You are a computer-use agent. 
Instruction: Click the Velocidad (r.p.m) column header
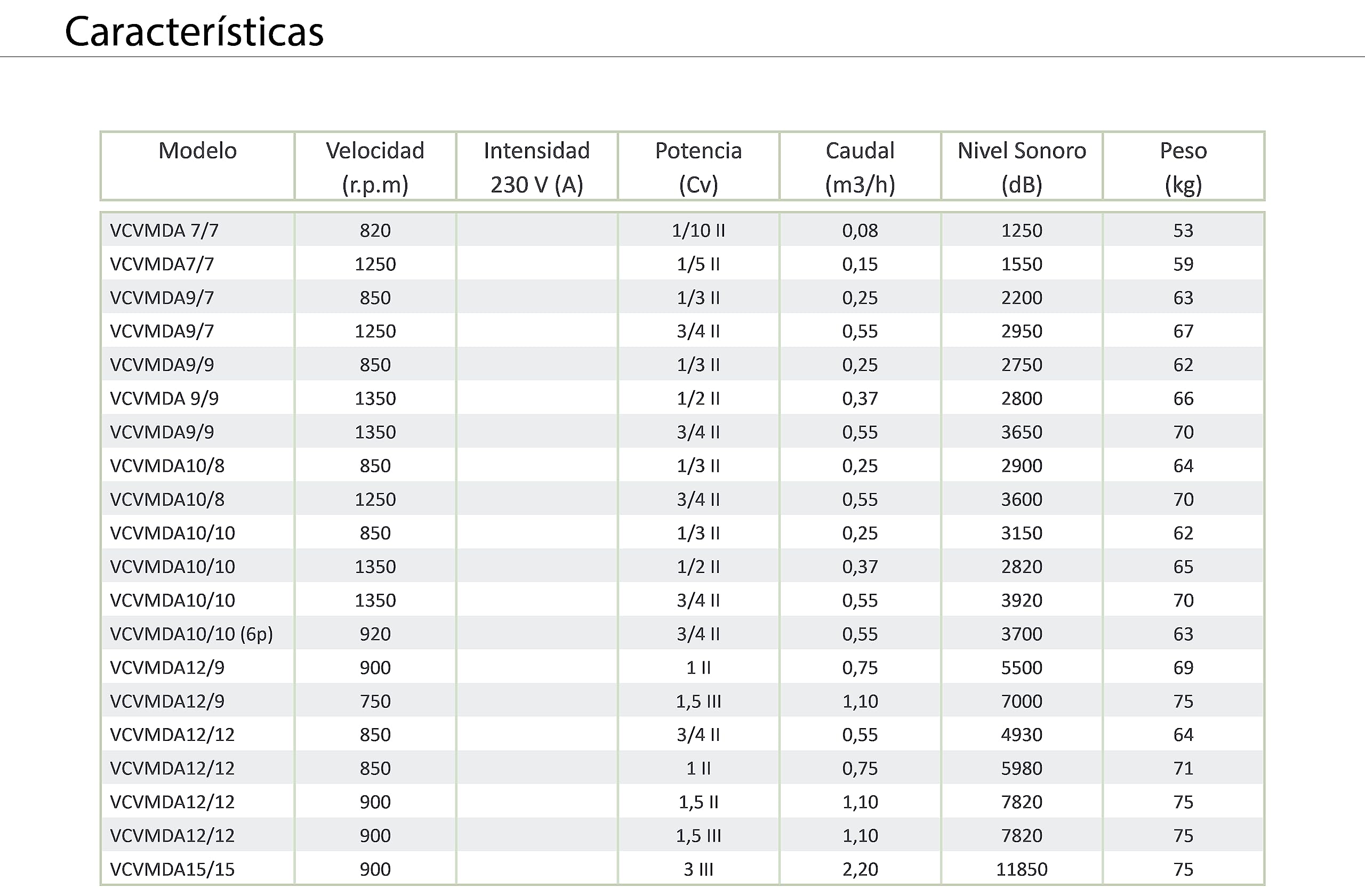coord(375,167)
